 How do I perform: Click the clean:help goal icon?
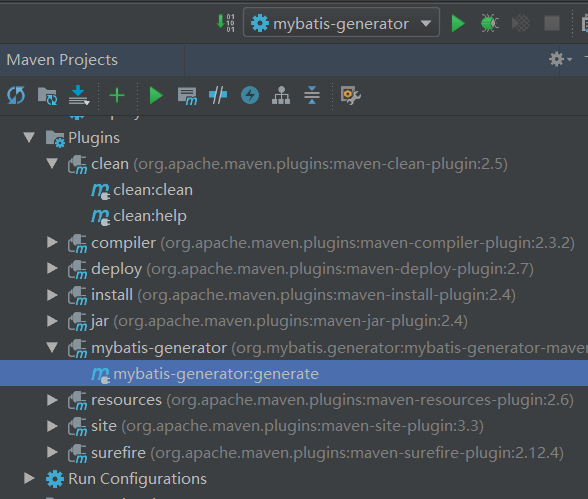pyautogui.click(x=100, y=217)
